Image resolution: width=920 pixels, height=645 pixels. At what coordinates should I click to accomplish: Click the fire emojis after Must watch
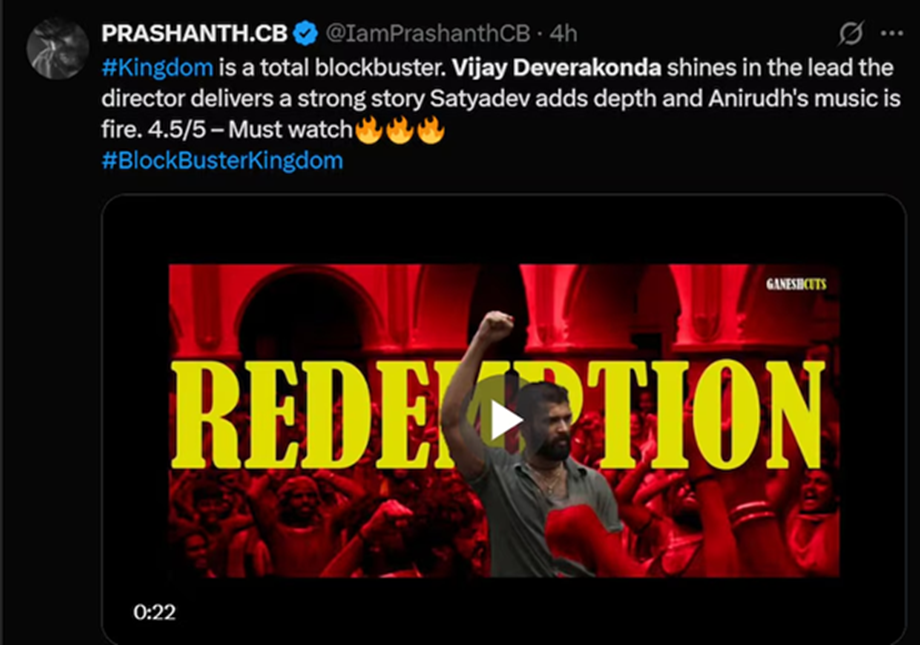[x=400, y=130]
